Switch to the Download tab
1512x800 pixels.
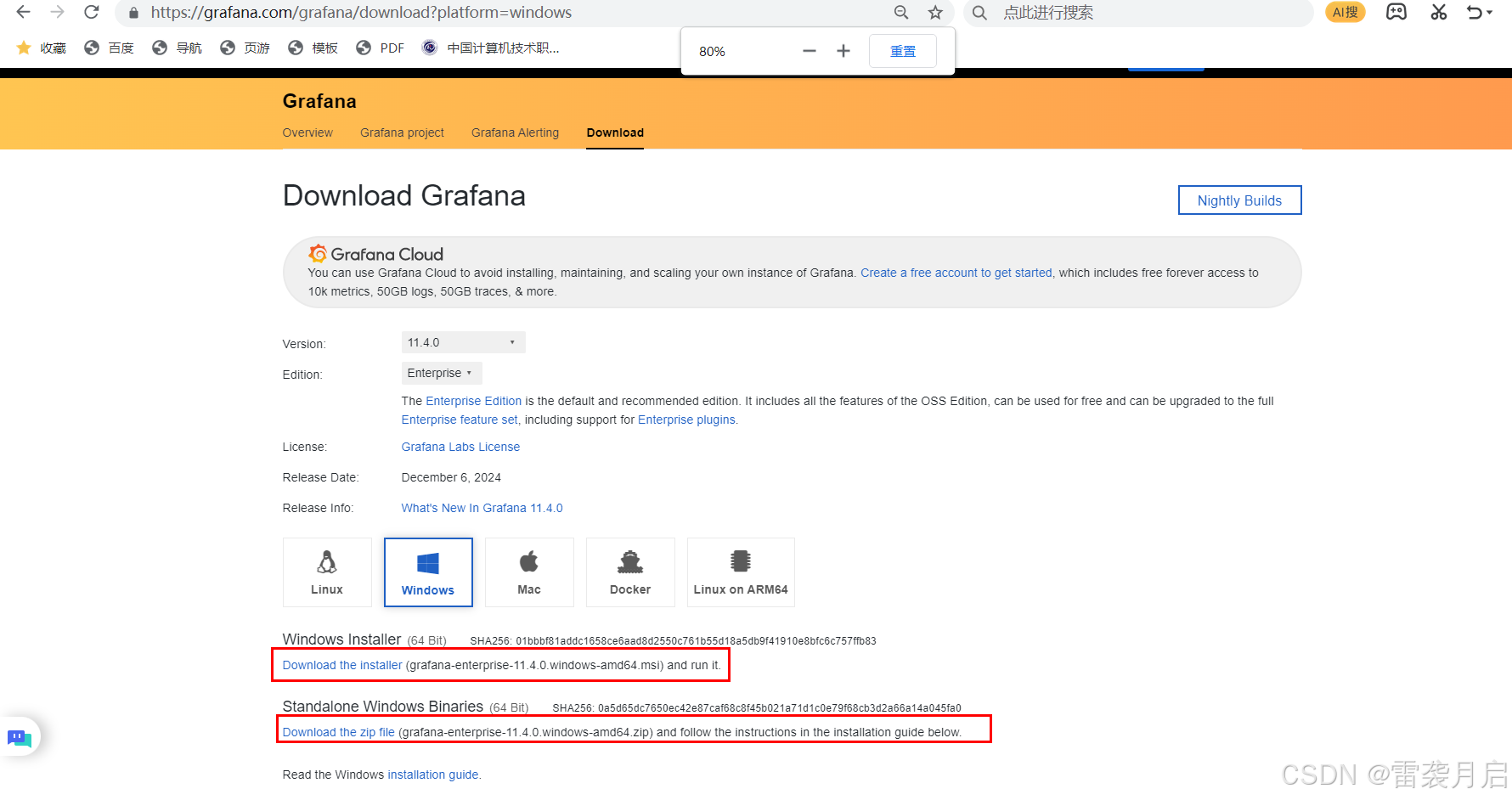615,132
